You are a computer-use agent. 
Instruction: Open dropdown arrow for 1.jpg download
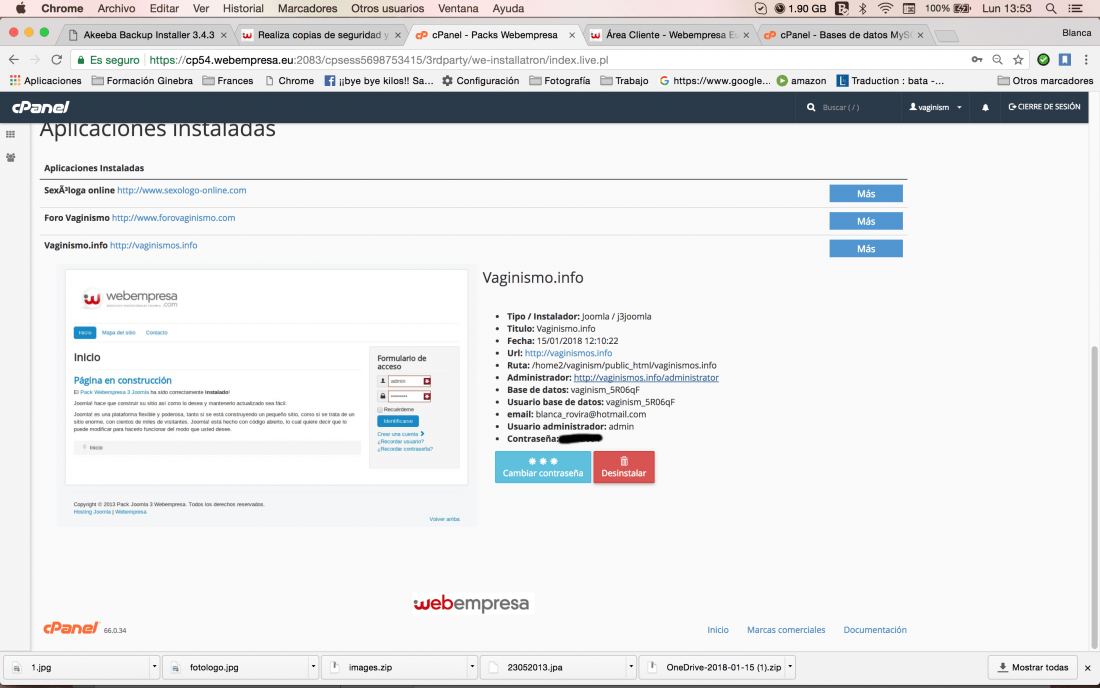coord(154,667)
